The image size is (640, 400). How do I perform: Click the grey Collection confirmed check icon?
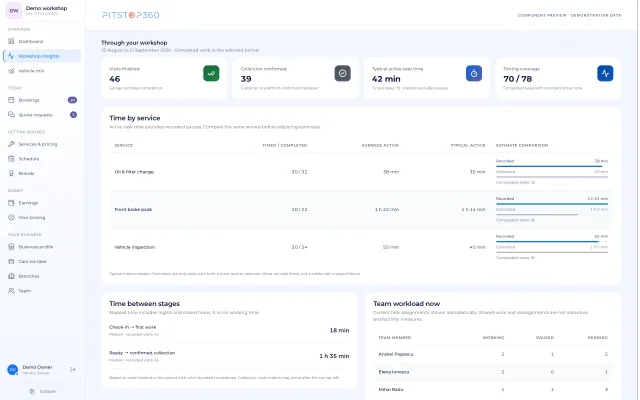tap(342, 73)
